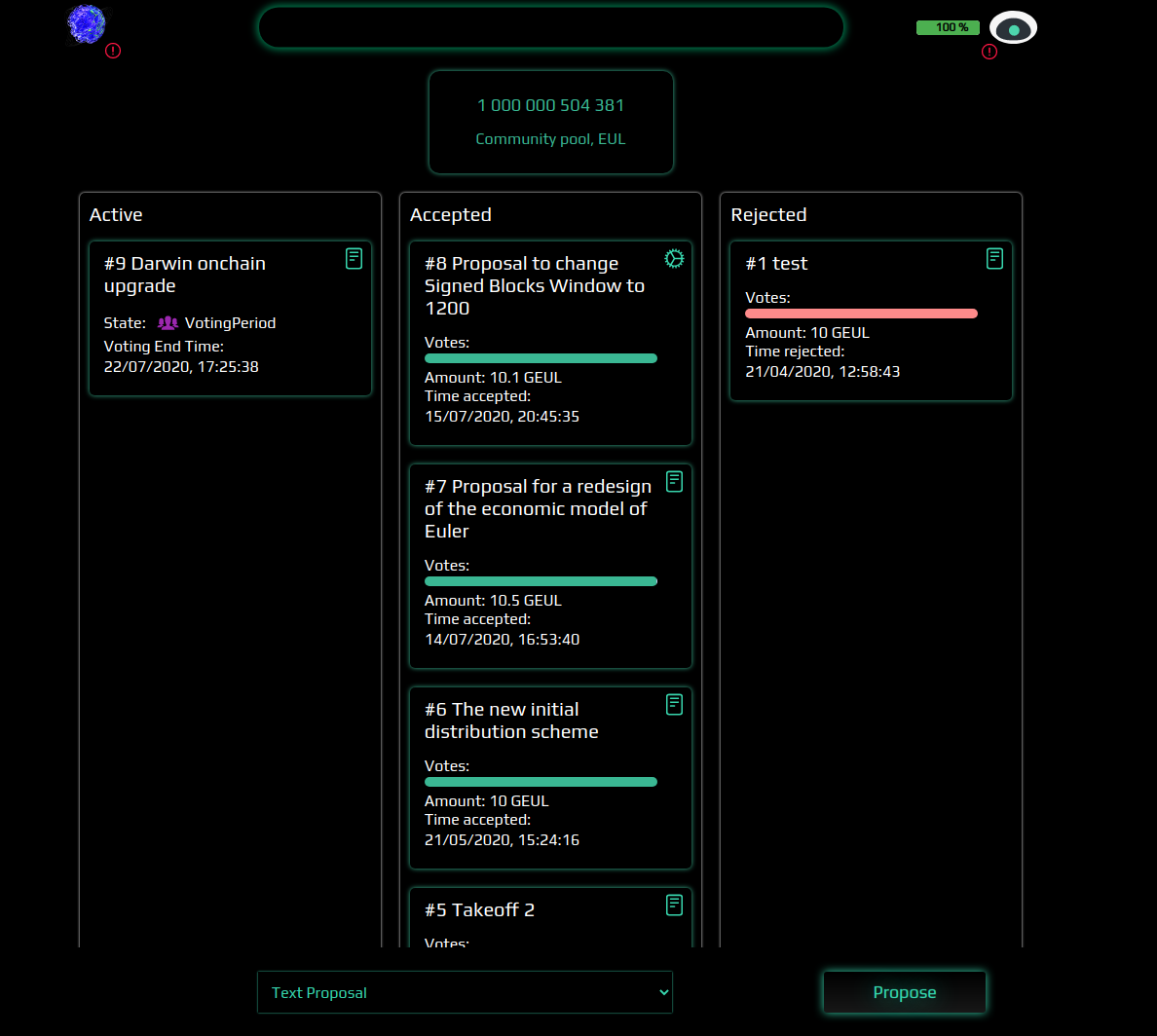Click the Rejected column heading
Image resolution: width=1157 pixels, height=1036 pixels.
[x=768, y=215]
